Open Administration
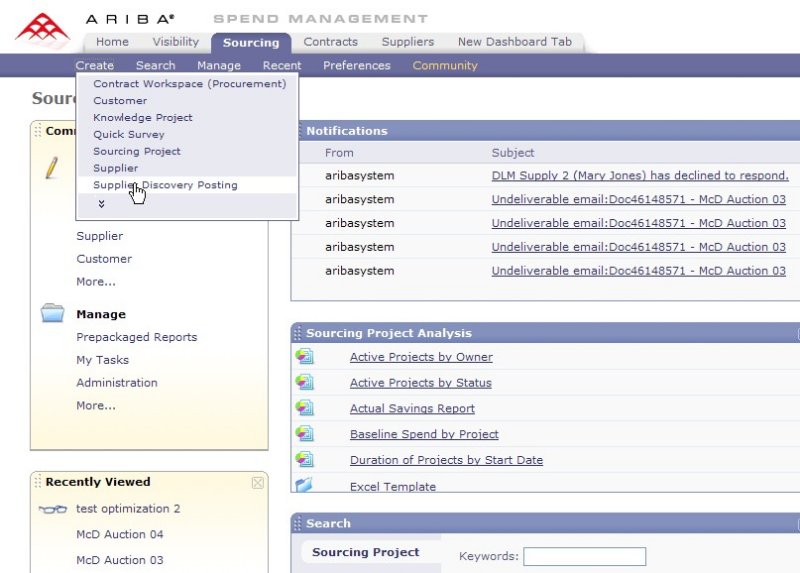 click(x=117, y=383)
